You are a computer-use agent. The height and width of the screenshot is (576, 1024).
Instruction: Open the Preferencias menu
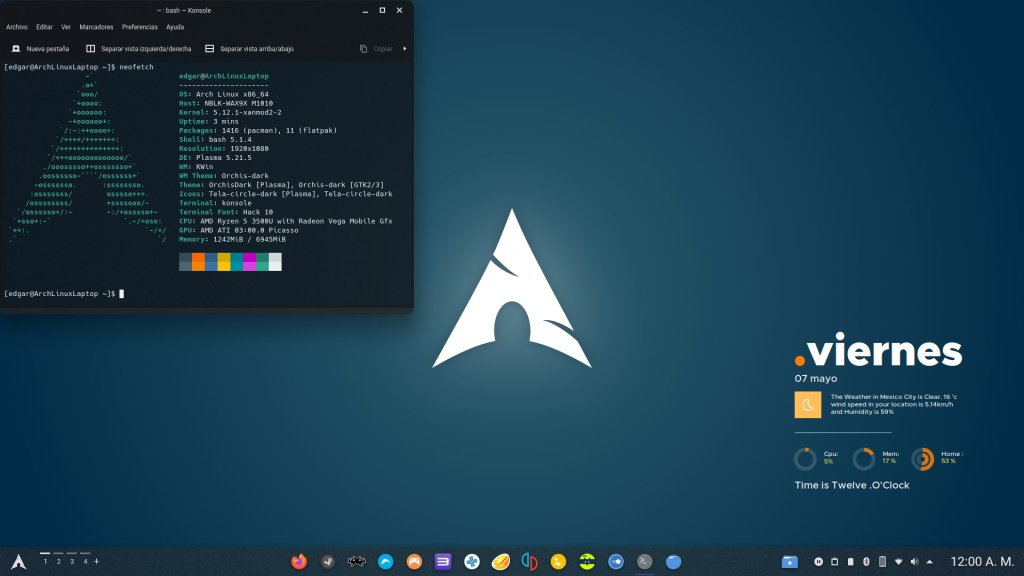pyautogui.click(x=140, y=27)
